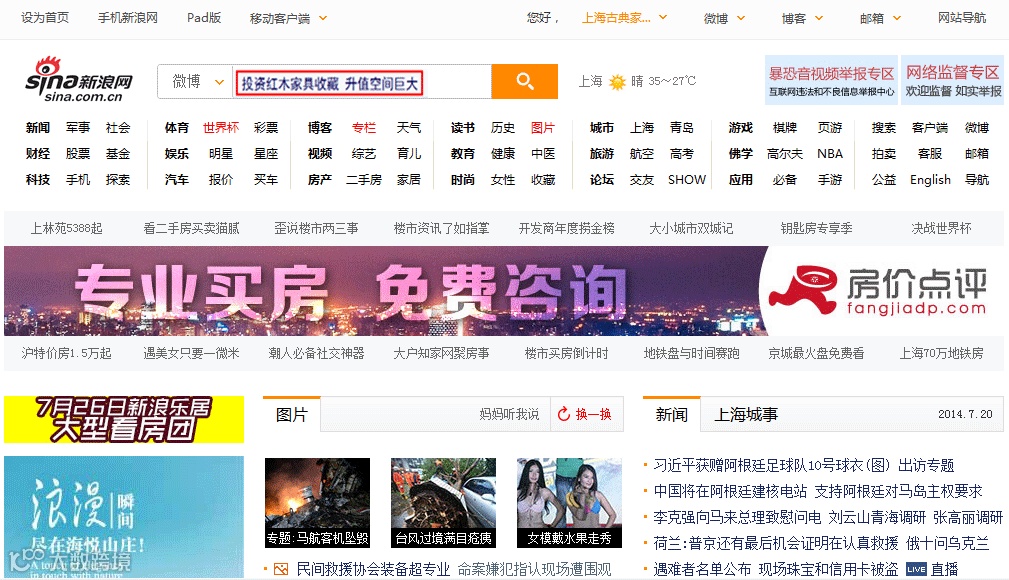
Task: Open the red 图片 nav link
Action: 542,127
